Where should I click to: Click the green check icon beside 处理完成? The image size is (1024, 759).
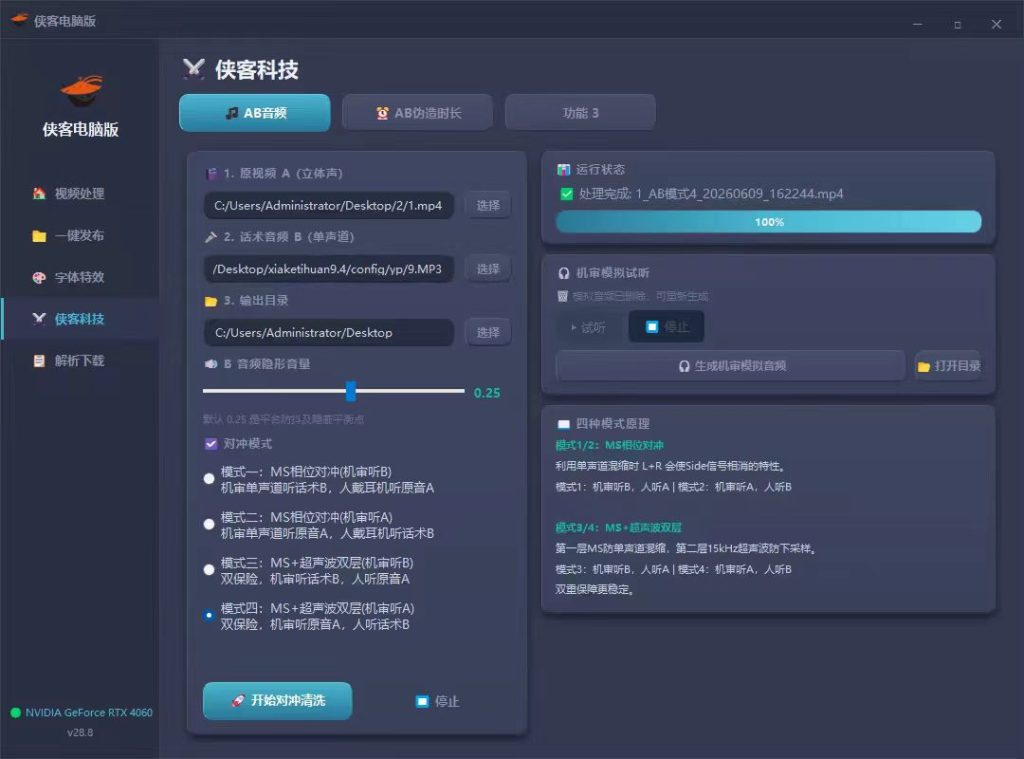coord(566,194)
